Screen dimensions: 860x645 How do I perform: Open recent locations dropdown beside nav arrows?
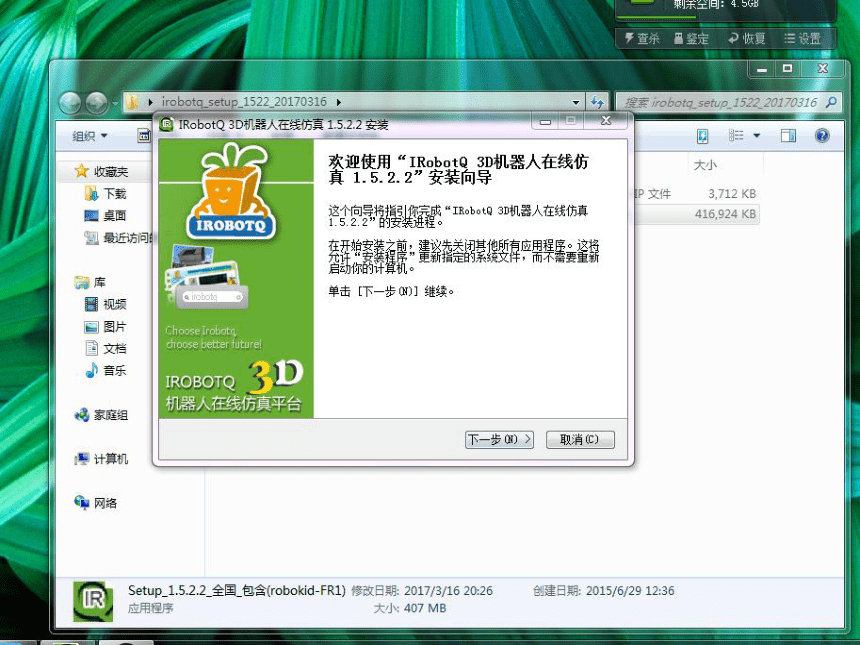(x=115, y=103)
